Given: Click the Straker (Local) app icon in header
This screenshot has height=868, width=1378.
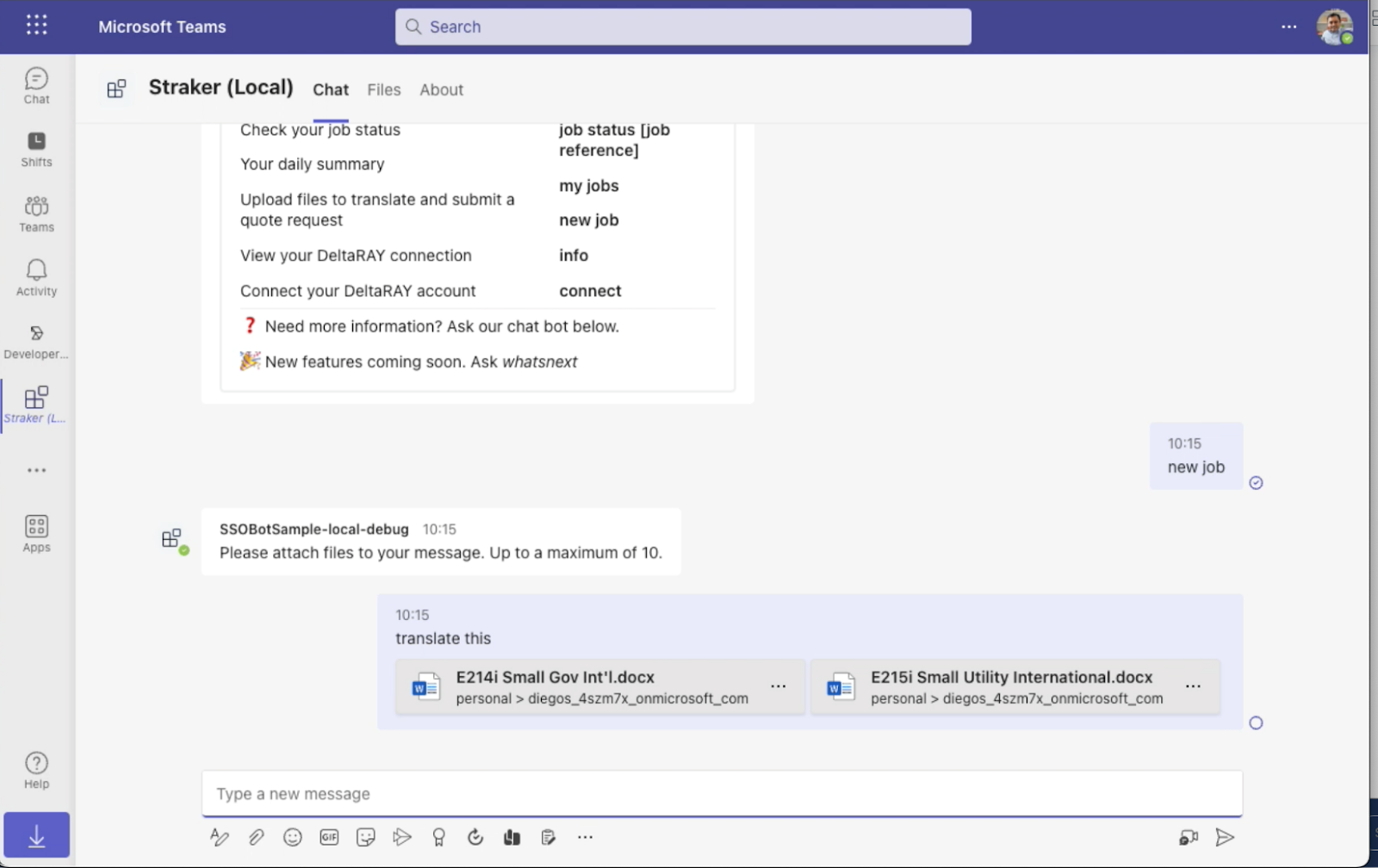Looking at the screenshot, I should point(116,89).
